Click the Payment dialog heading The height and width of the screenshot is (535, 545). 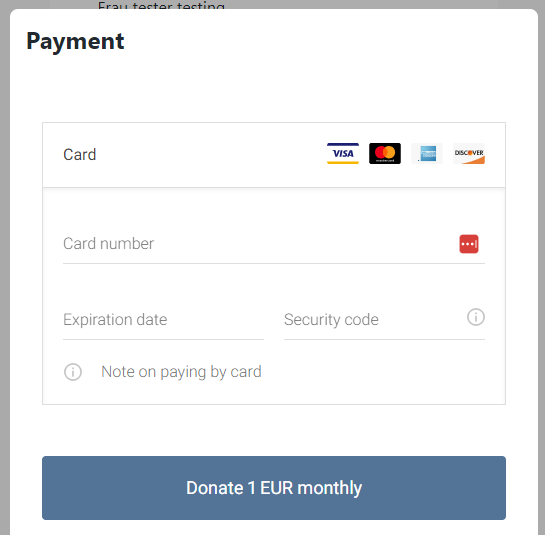point(75,42)
